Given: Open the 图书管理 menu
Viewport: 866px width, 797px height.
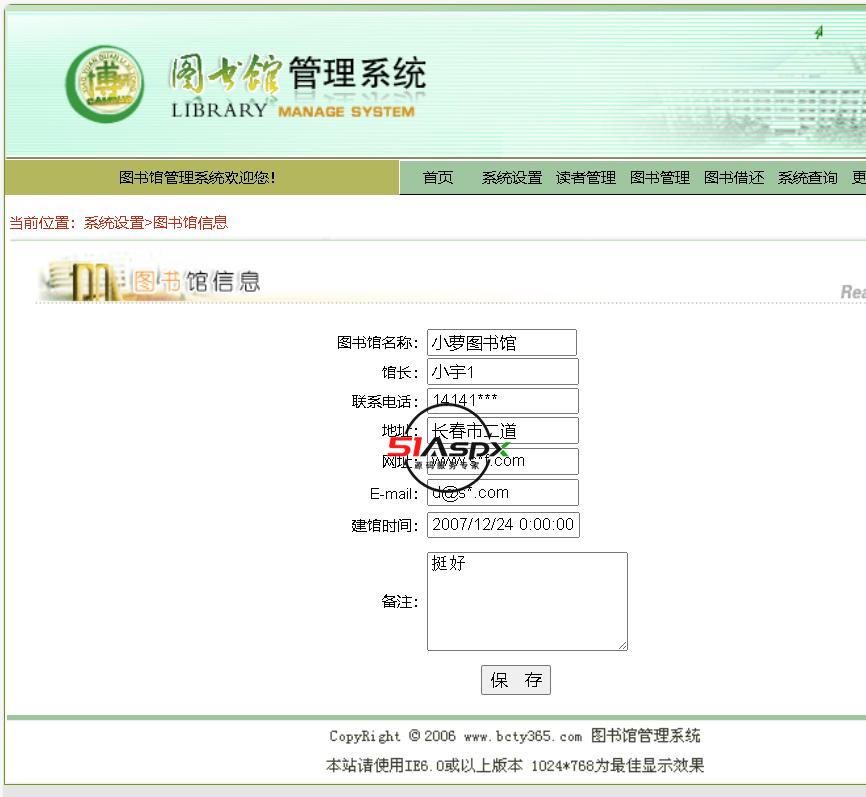Looking at the screenshot, I should [659, 178].
